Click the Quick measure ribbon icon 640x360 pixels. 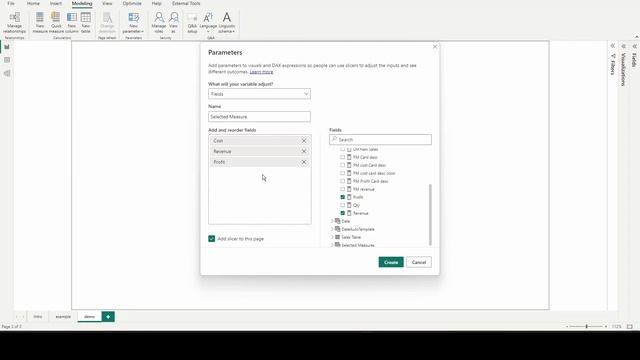coord(56,22)
